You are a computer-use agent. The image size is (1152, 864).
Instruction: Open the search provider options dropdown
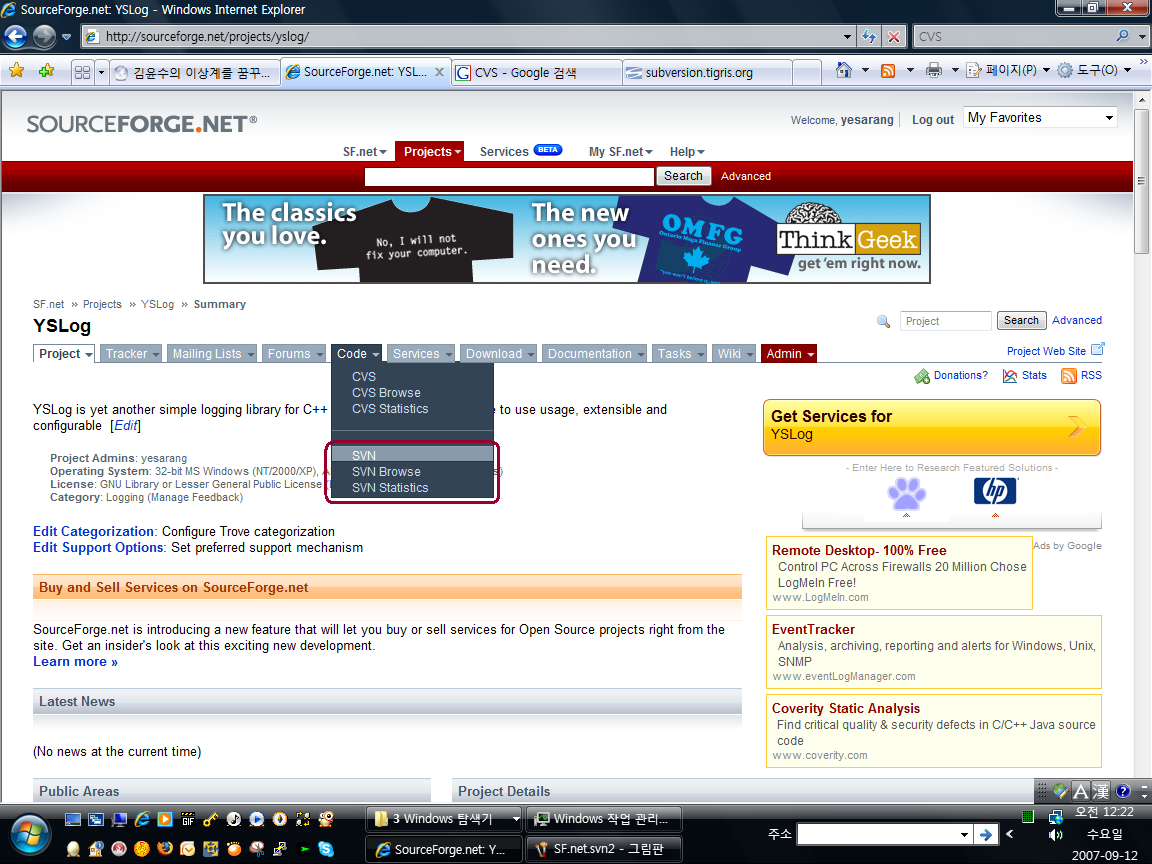1142,36
